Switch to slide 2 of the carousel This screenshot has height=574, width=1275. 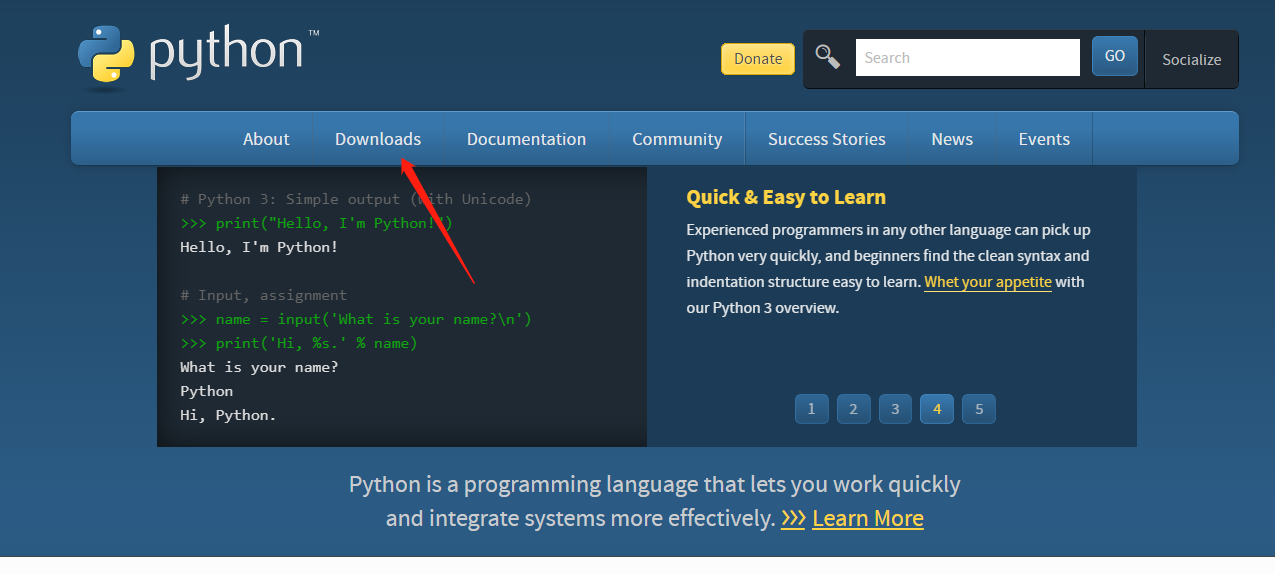853,409
